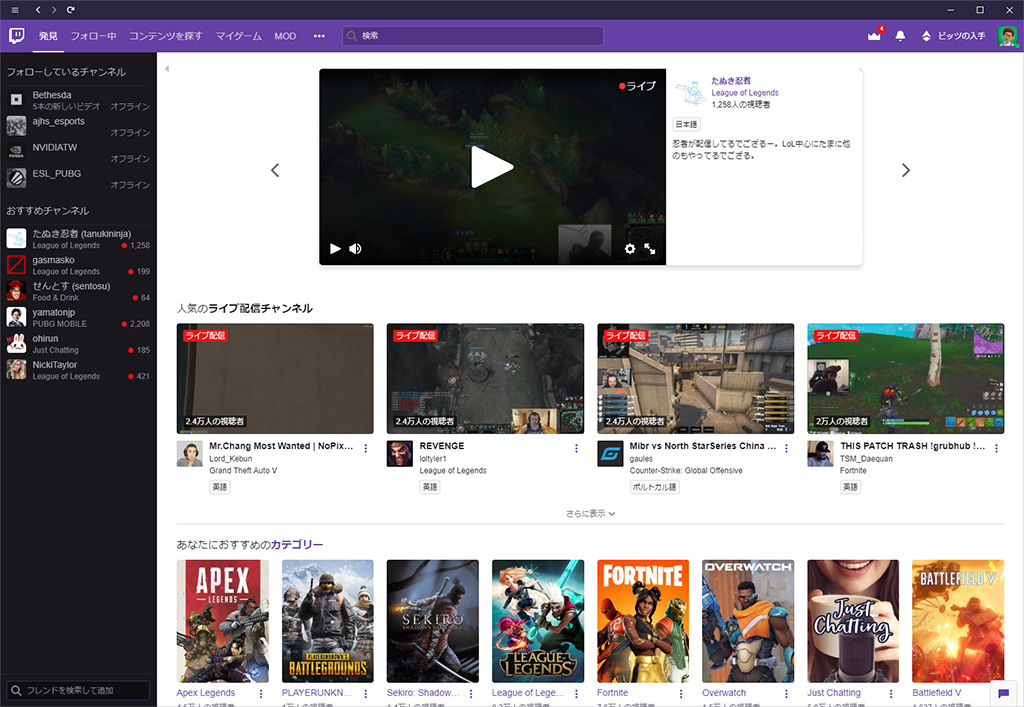
Task: Open THIS PATCH TRASH stream thumbnail
Action: pyautogui.click(x=906, y=379)
